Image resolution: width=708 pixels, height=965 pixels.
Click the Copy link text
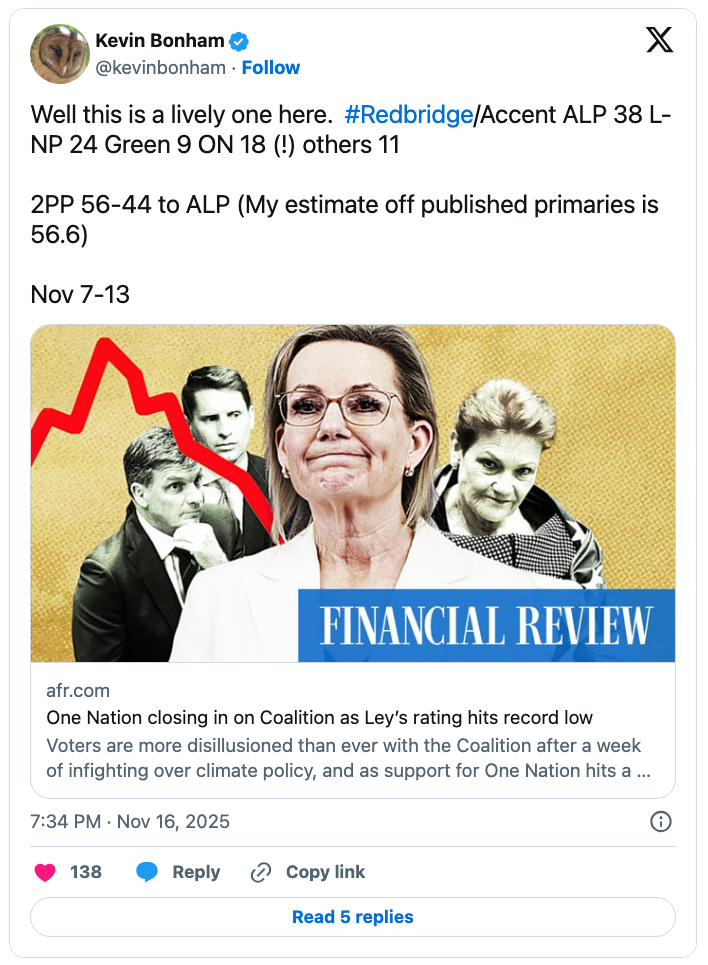[325, 872]
